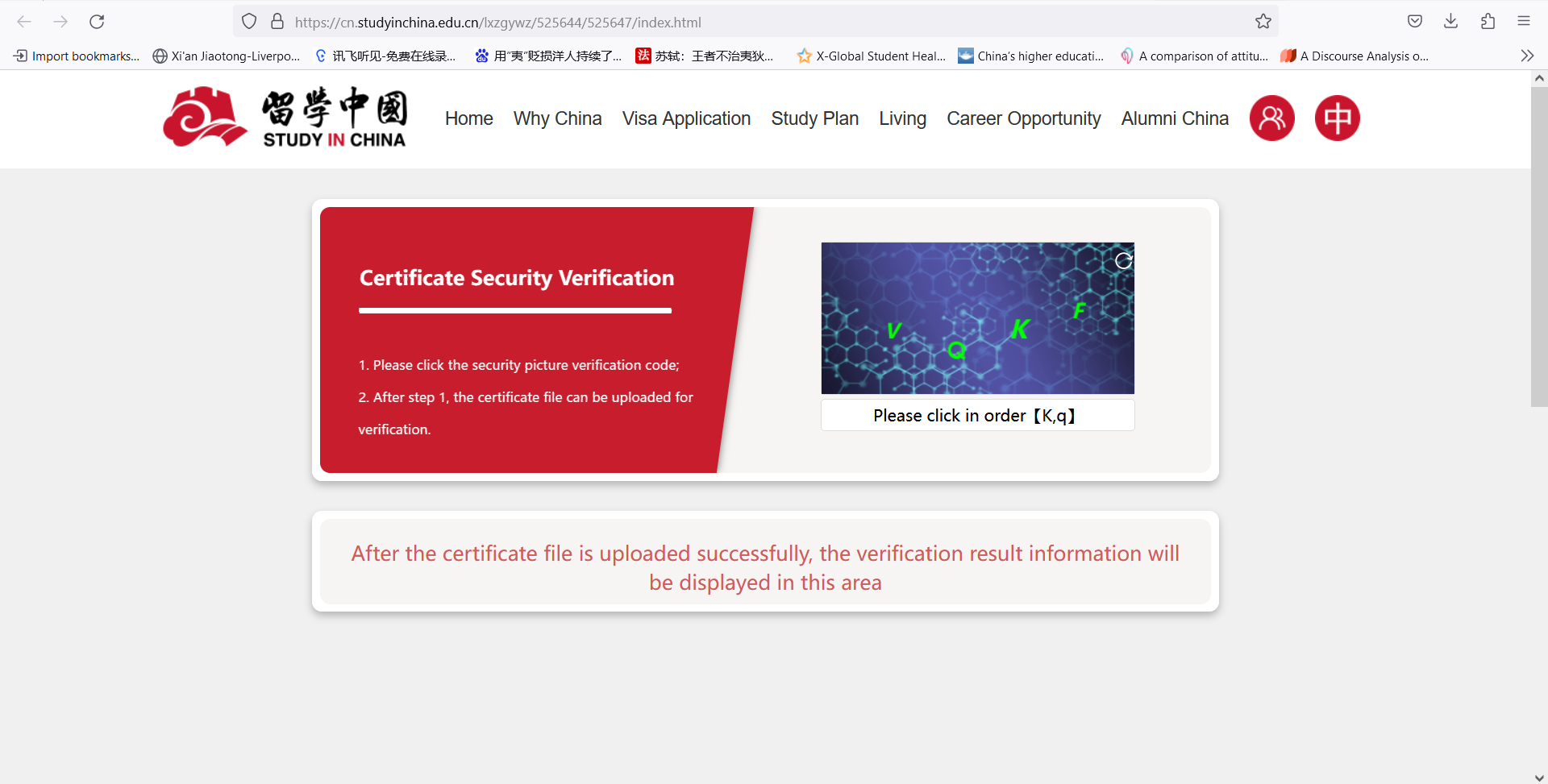The height and width of the screenshot is (784, 1548).
Task: Click the letter Q in captcha
Action: tap(956, 350)
